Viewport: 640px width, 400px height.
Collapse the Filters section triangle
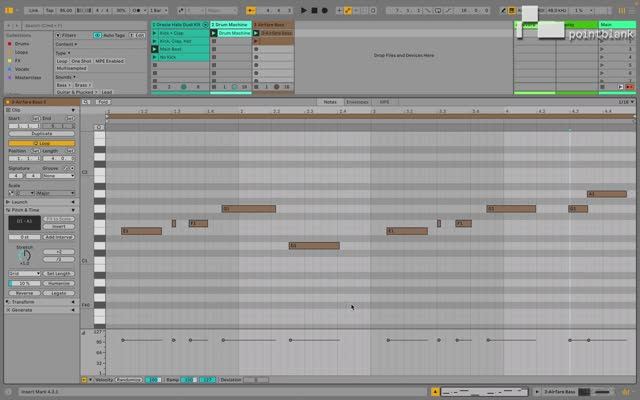pyautogui.click(x=58, y=36)
